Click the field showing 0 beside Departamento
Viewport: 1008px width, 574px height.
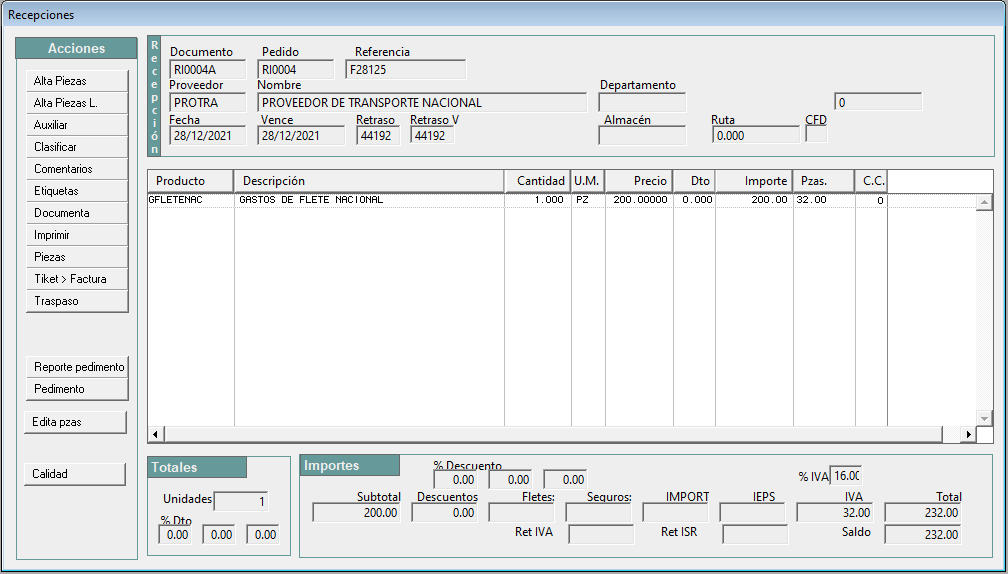[878, 102]
